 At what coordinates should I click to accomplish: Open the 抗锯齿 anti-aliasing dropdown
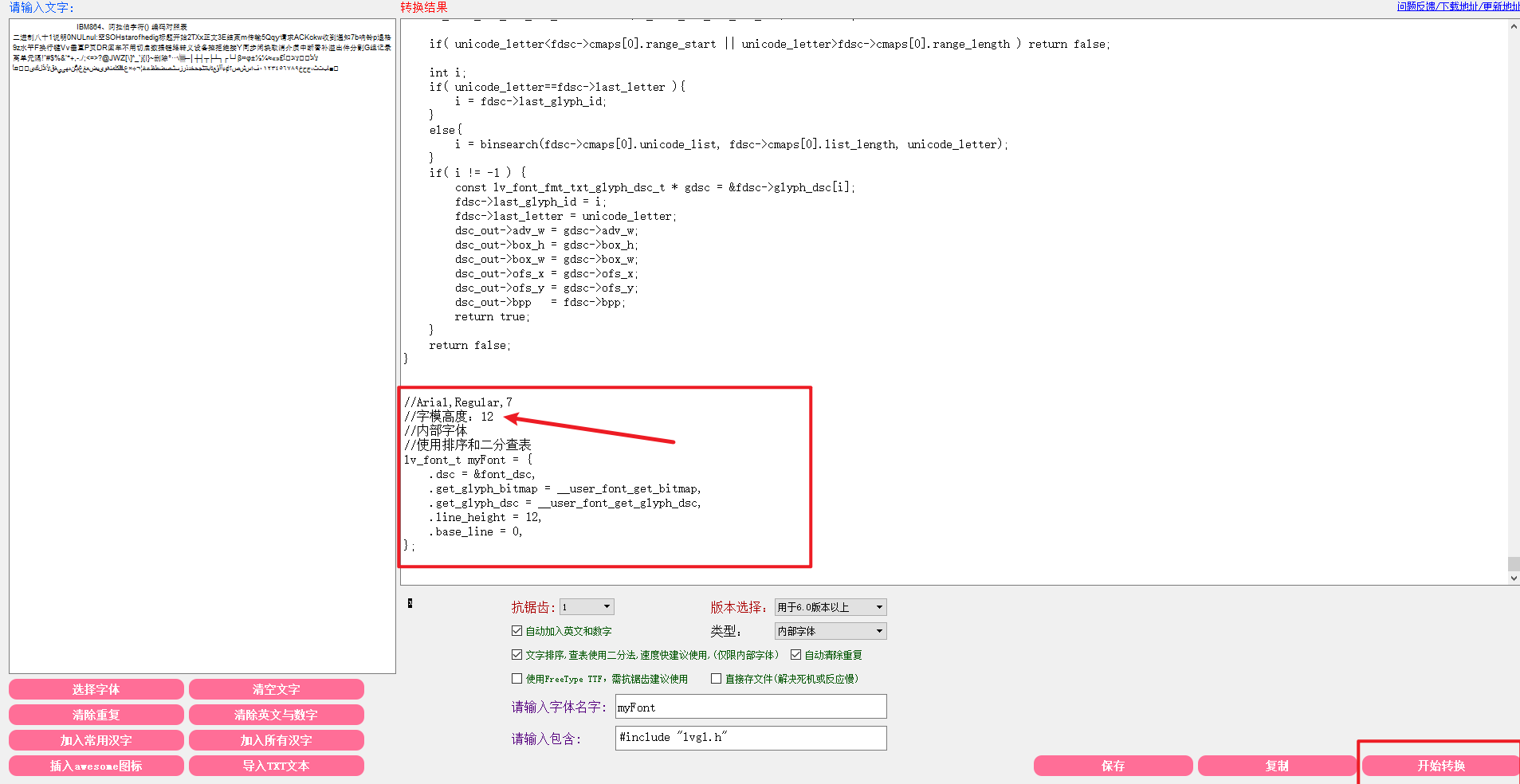587,607
